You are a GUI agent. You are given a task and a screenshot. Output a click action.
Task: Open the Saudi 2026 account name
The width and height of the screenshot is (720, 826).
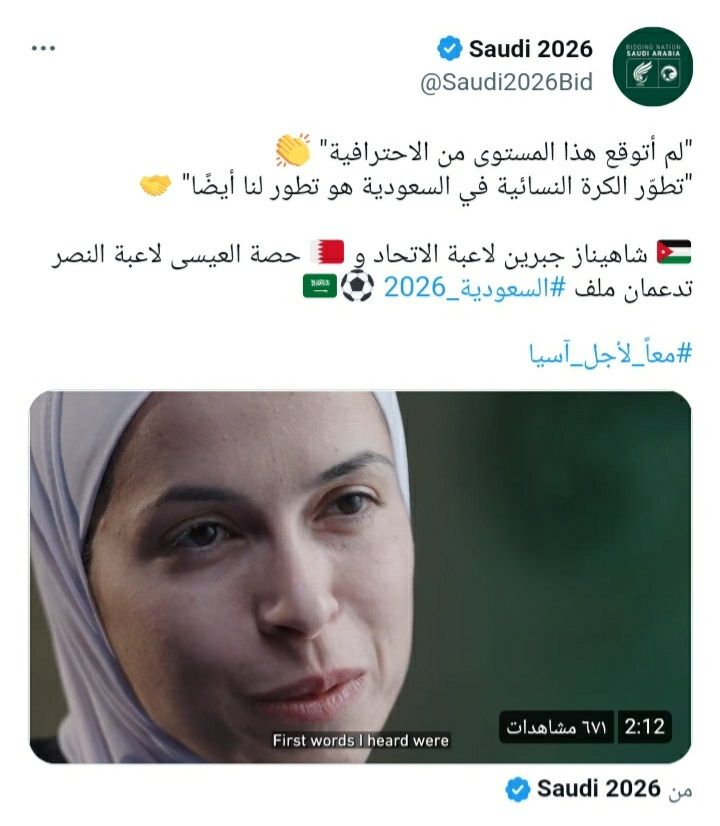pos(530,49)
